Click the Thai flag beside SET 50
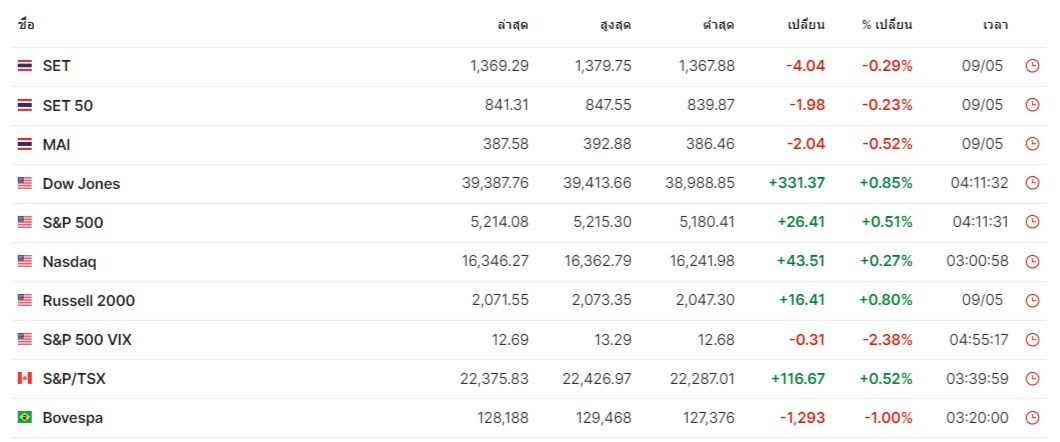The height and width of the screenshot is (442, 1060). pos(25,105)
